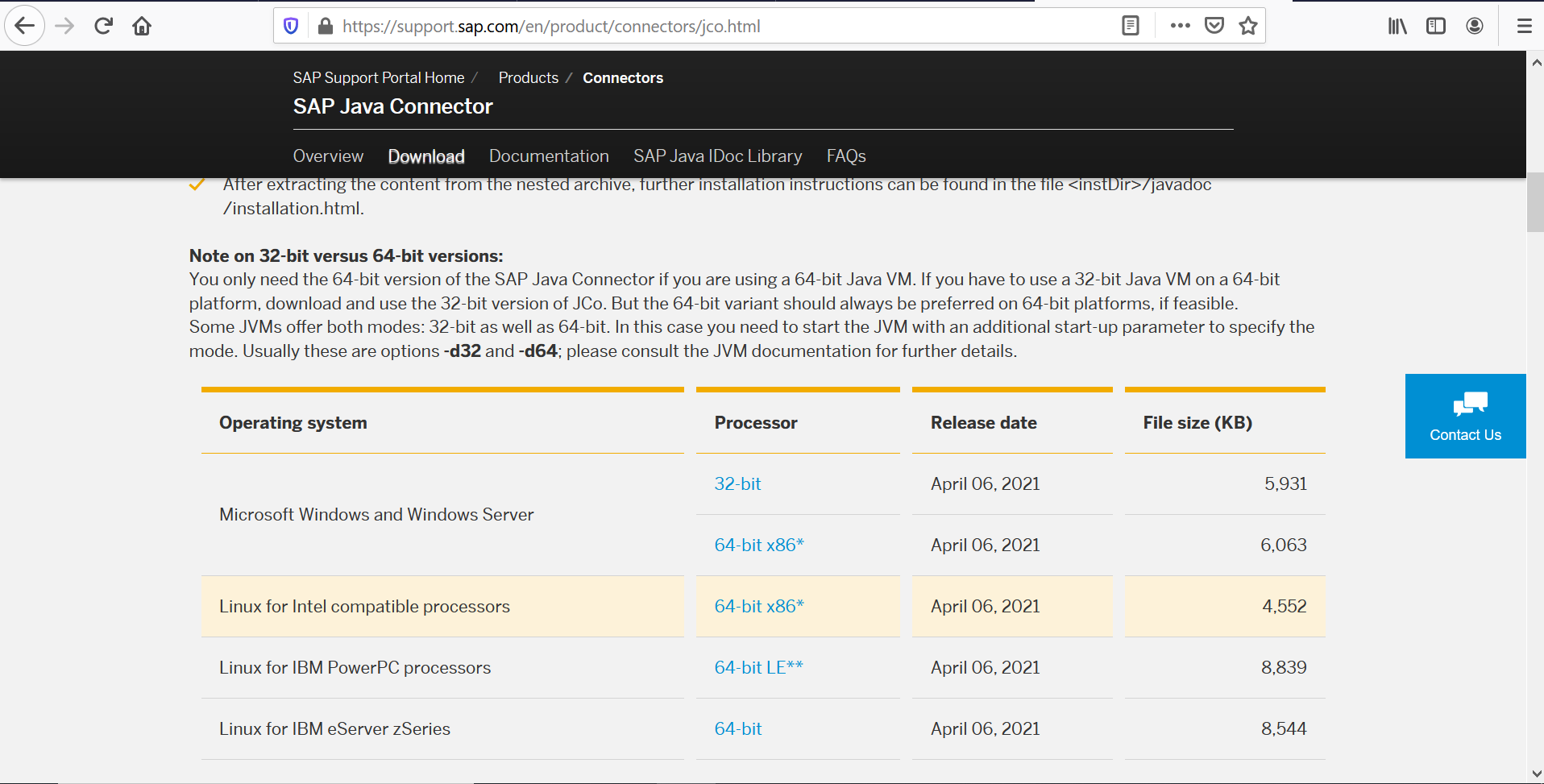Viewport: 1544px width, 784px height.
Task: Go to the browser Home page
Action: pos(142,26)
